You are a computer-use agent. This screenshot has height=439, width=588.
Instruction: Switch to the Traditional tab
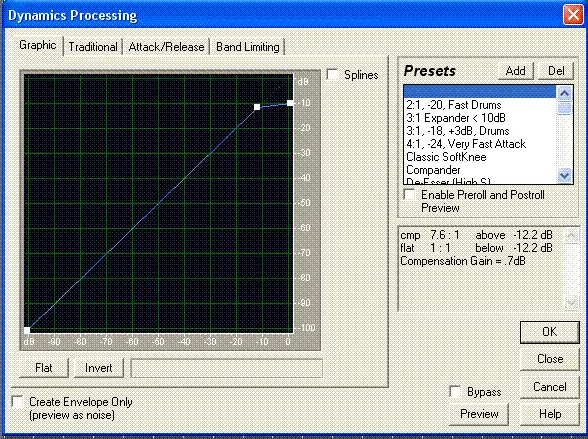(93, 47)
